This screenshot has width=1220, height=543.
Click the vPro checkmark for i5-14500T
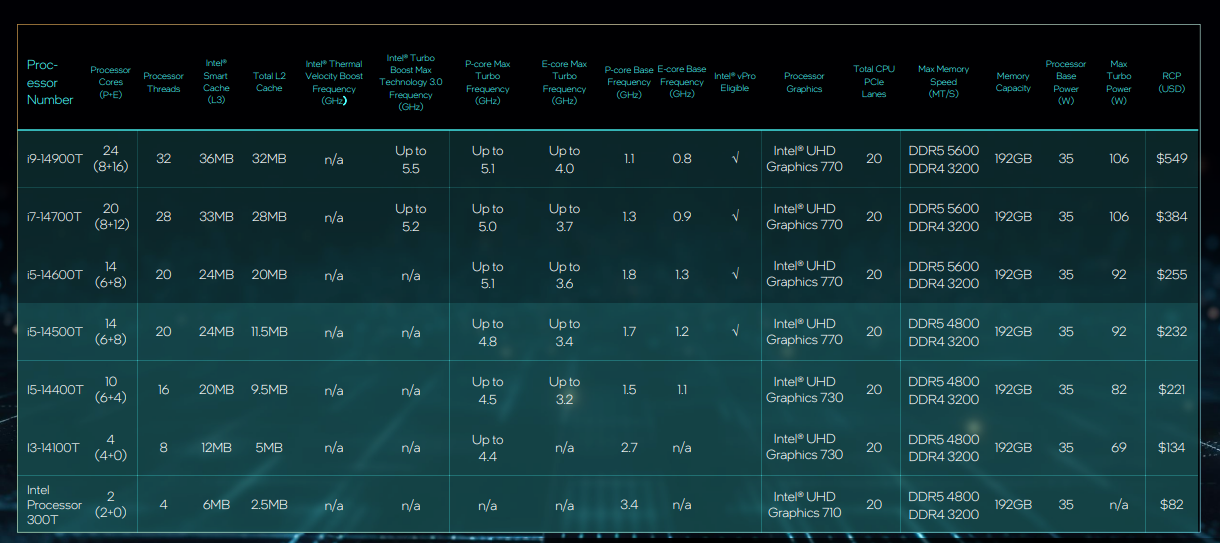pos(735,332)
